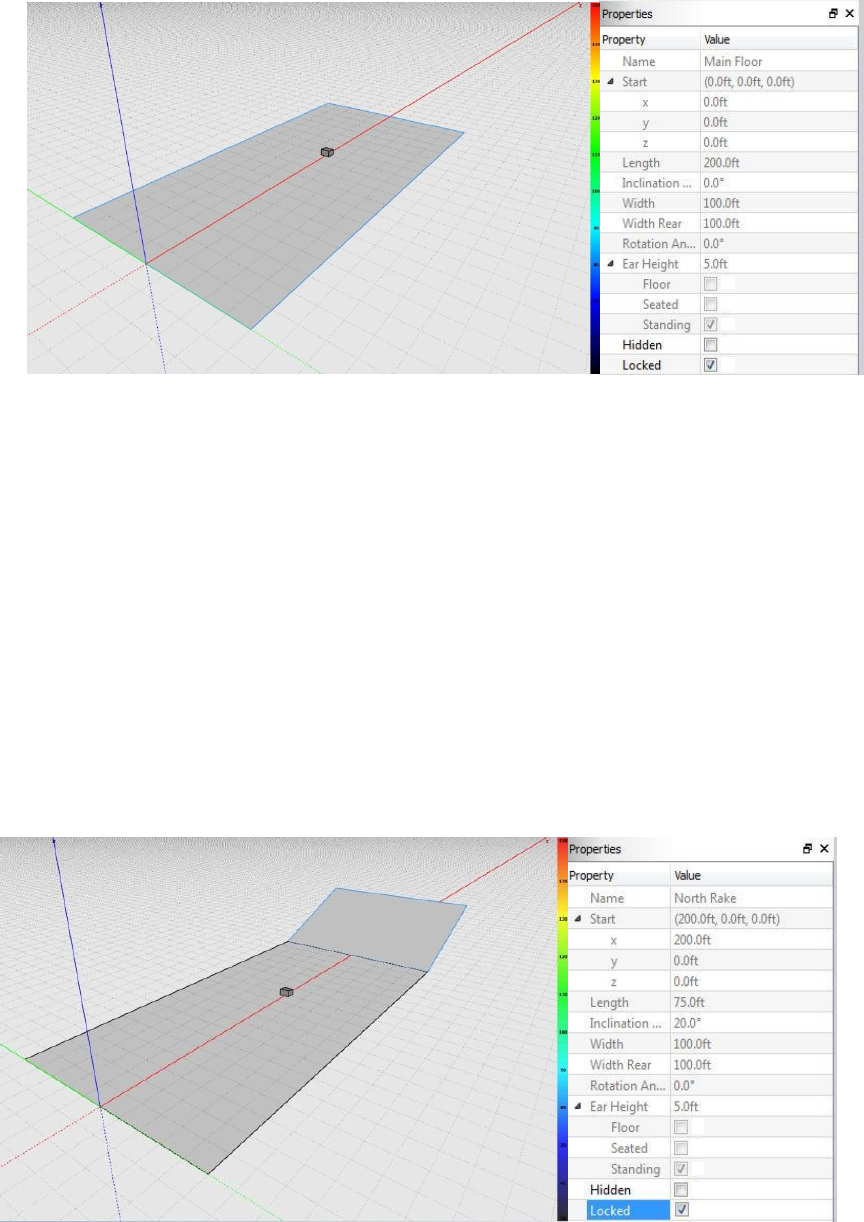Select 'Inclination ...' label in North Rake panel
This screenshot has width=864, height=1222.
tap(625, 1023)
